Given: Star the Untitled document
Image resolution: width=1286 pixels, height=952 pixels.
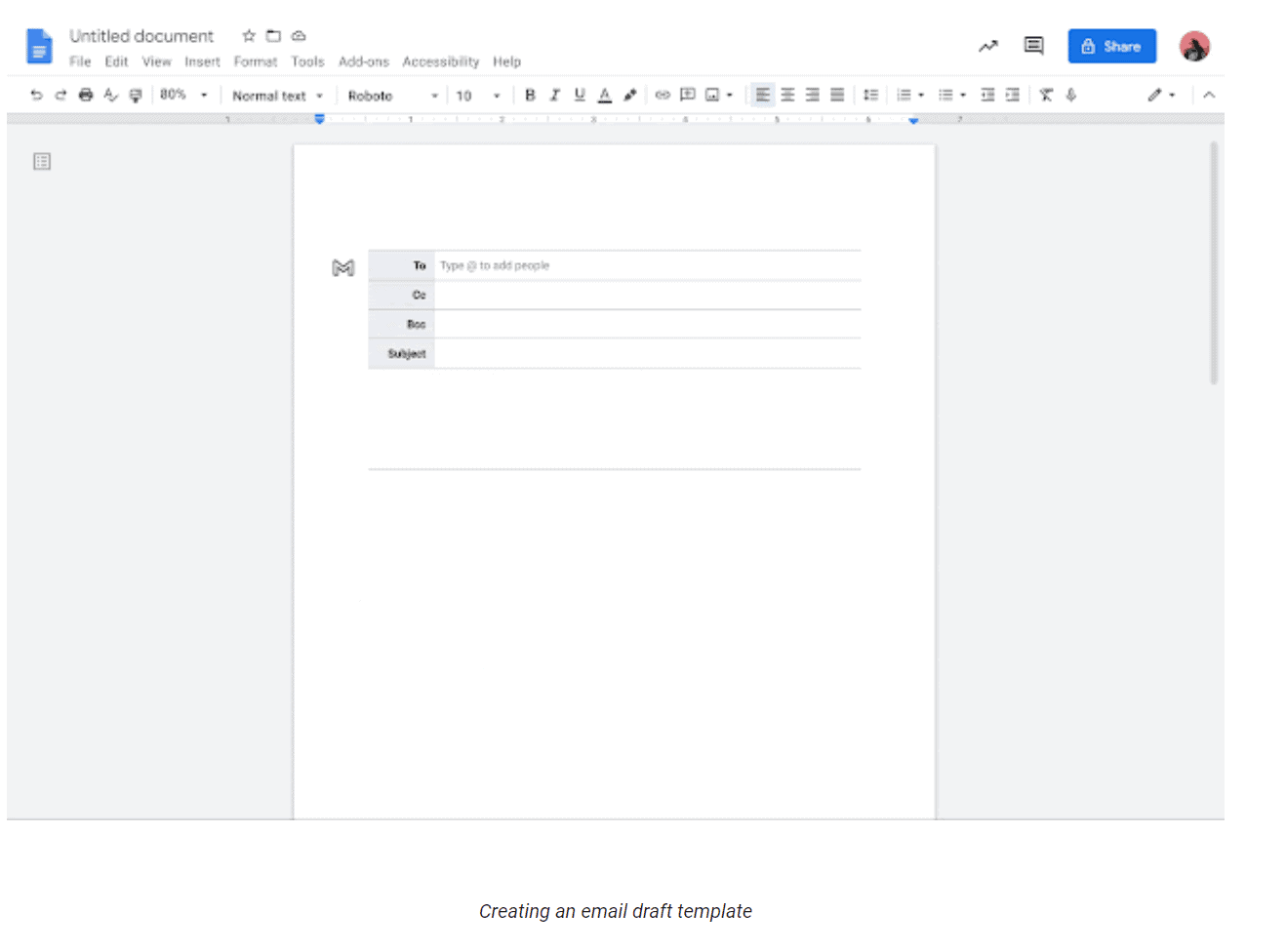Looking at the screenshot, I should (249, 36).
